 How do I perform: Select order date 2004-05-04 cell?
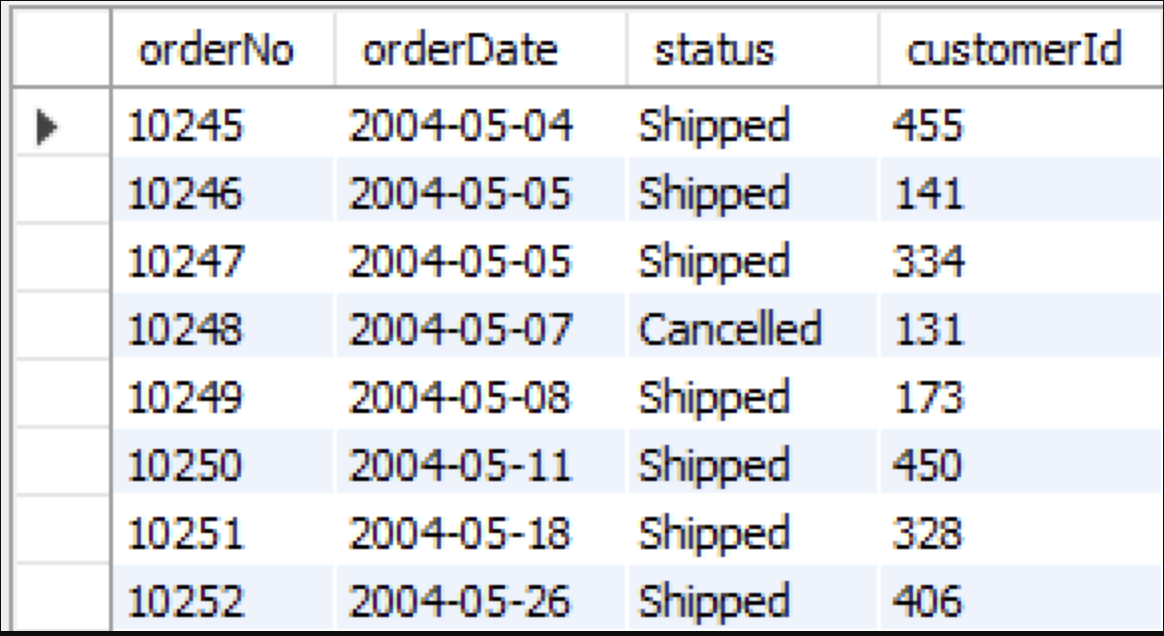click(x=480, y=124)
